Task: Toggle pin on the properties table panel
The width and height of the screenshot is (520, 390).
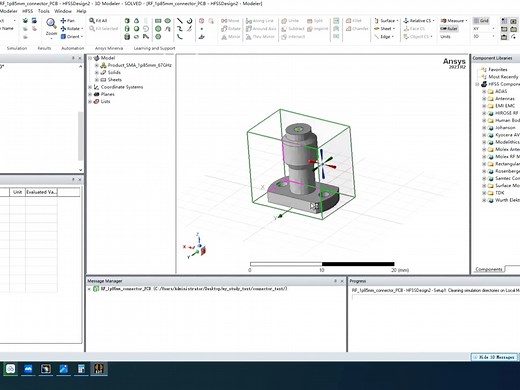Action: [x=73, y=179]
